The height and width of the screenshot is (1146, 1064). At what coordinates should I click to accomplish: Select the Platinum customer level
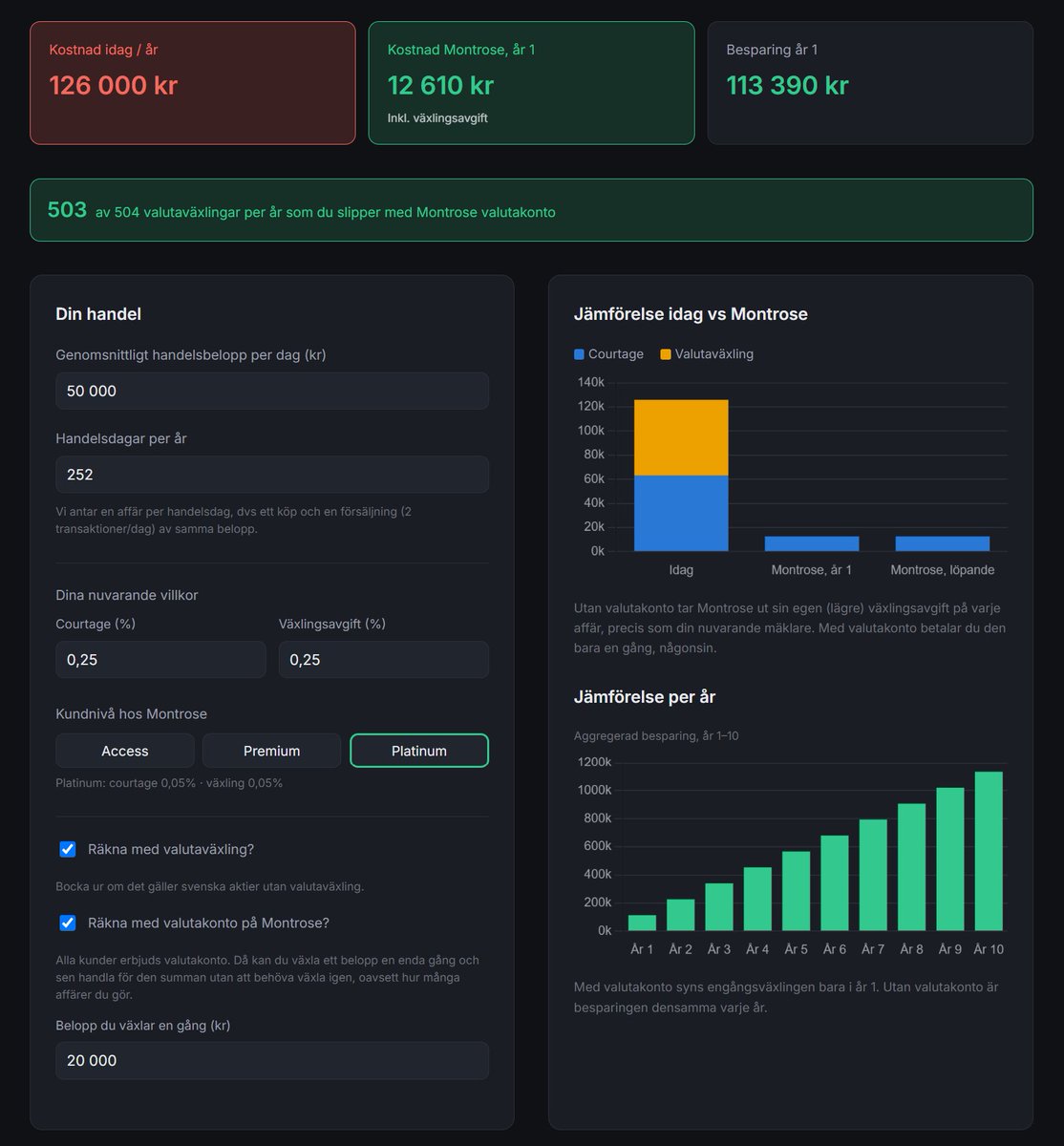[419, 751]
